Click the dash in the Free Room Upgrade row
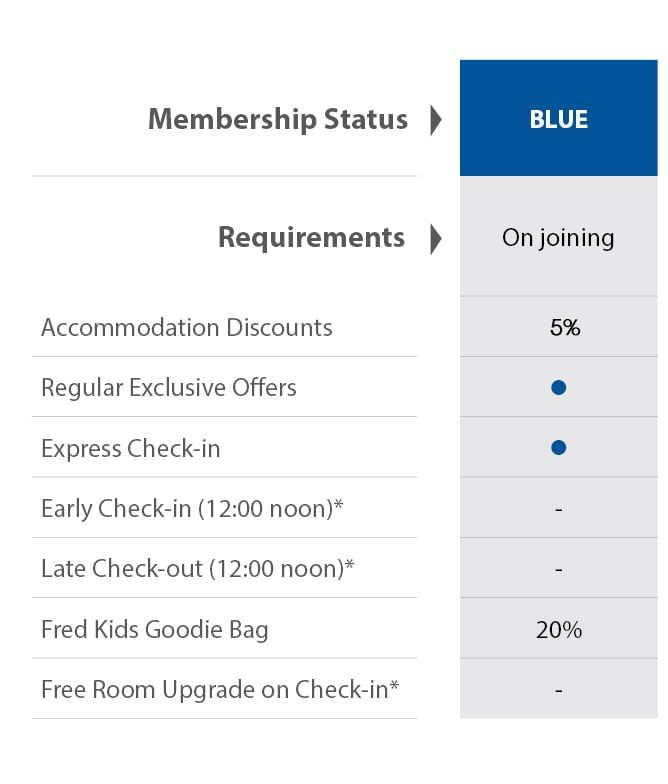668x784 pixels. (x=558, y=691)
